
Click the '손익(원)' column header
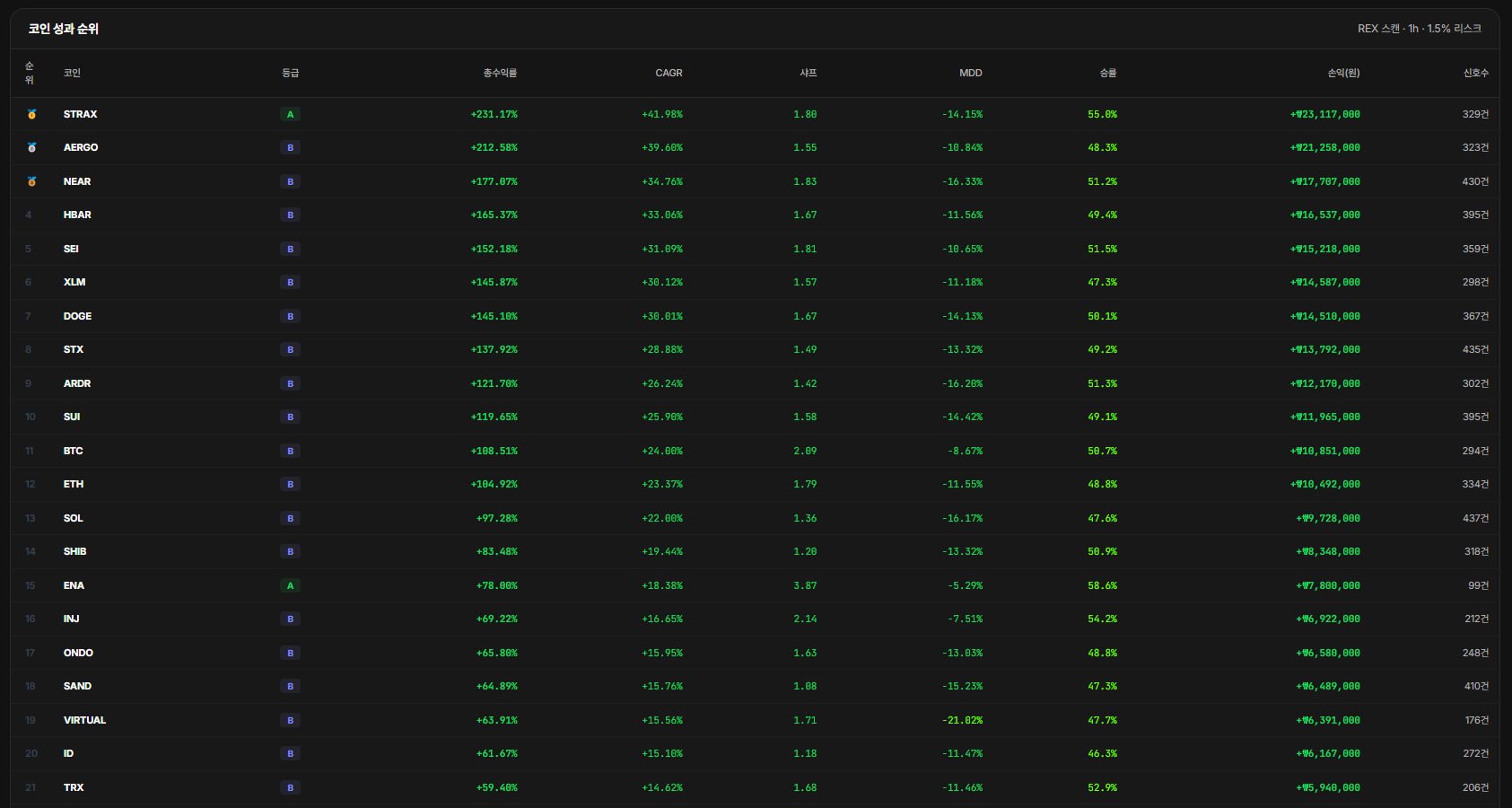pyautogui.click(x=1343, y=73)
